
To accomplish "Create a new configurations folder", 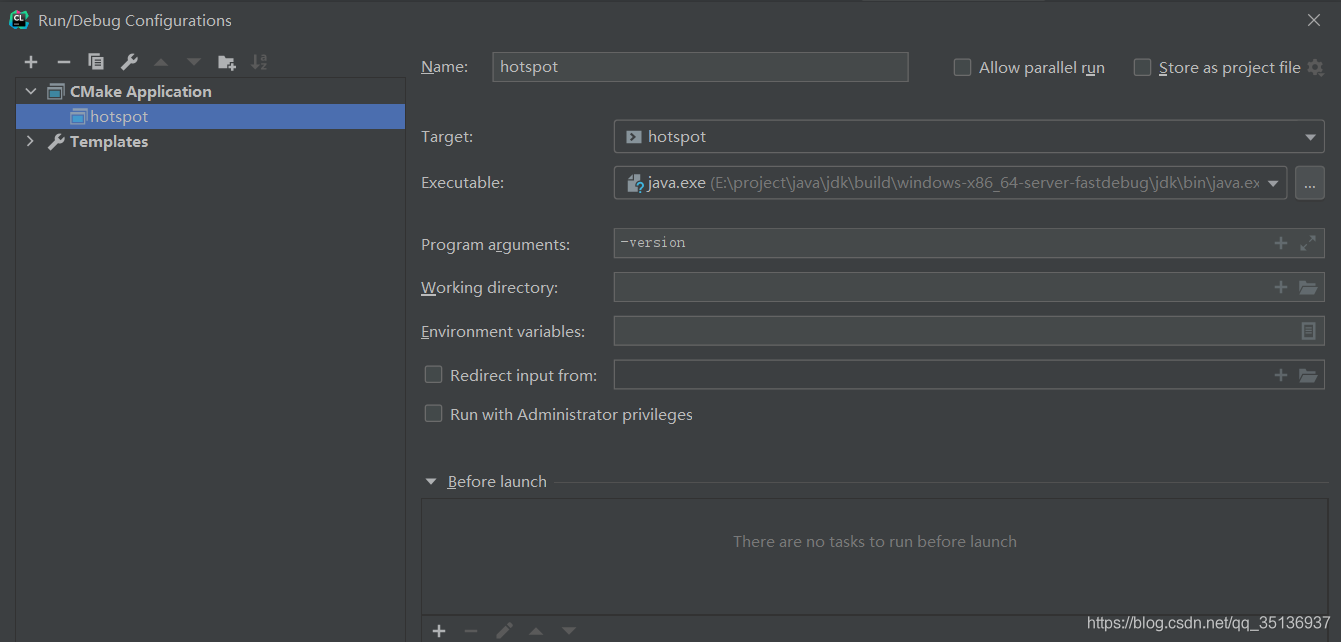I will pos(227,62).
